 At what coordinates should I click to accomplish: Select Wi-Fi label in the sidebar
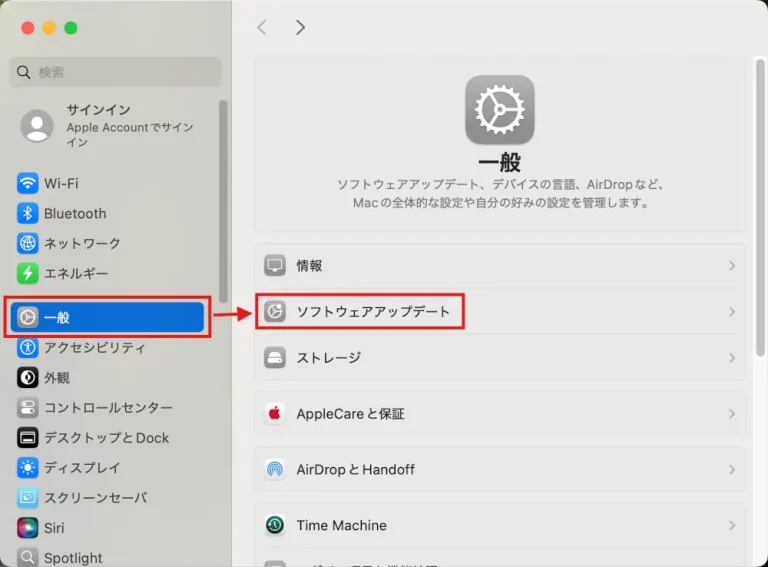(61, 184)
